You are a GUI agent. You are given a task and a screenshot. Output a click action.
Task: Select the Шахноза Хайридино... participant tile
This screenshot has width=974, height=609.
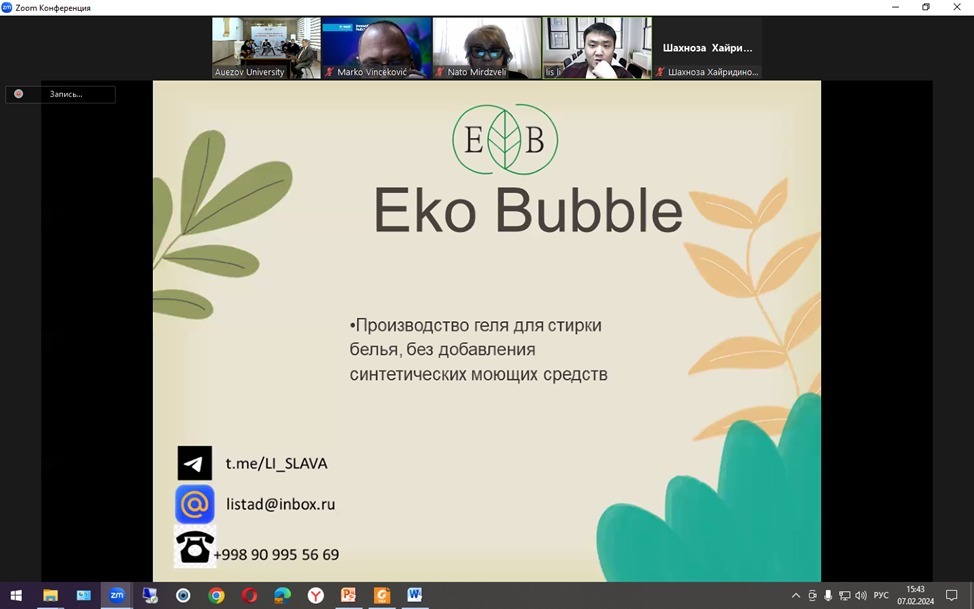(x=708, y=48)
